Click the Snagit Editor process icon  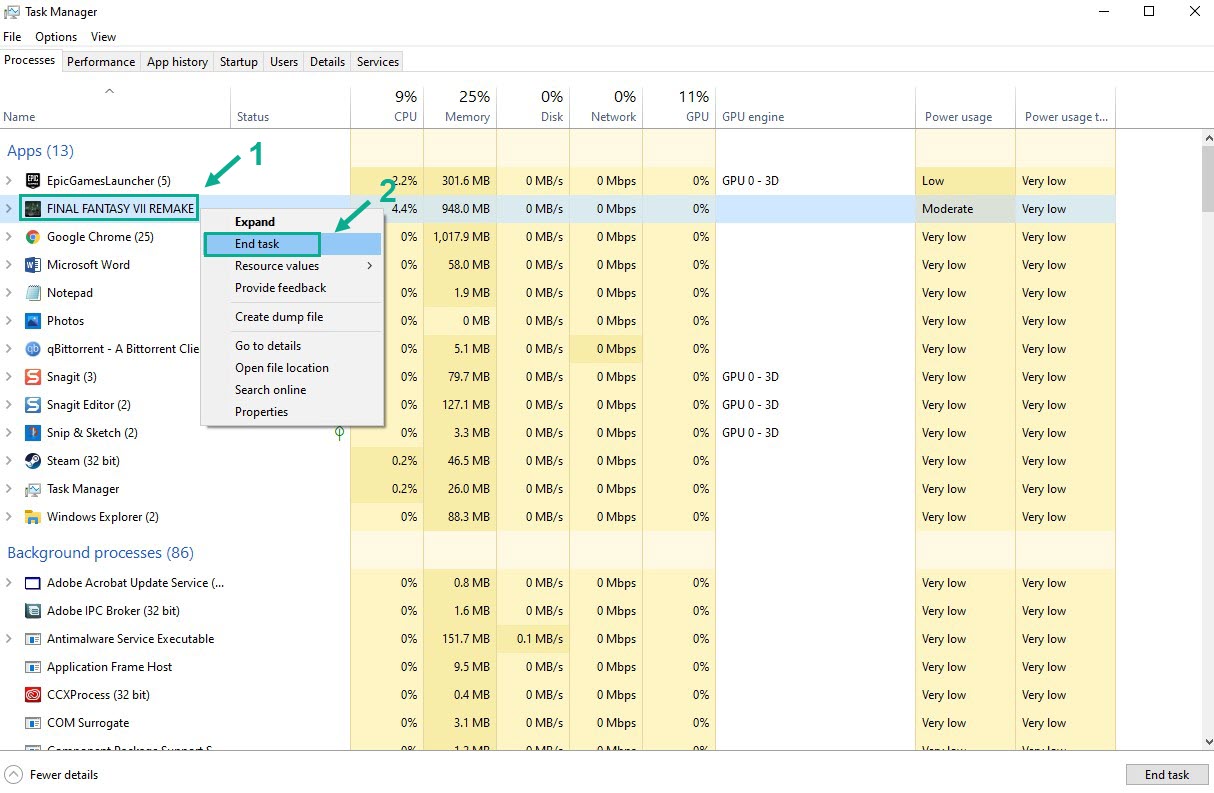pyautogui.click(x=32, y=405)
